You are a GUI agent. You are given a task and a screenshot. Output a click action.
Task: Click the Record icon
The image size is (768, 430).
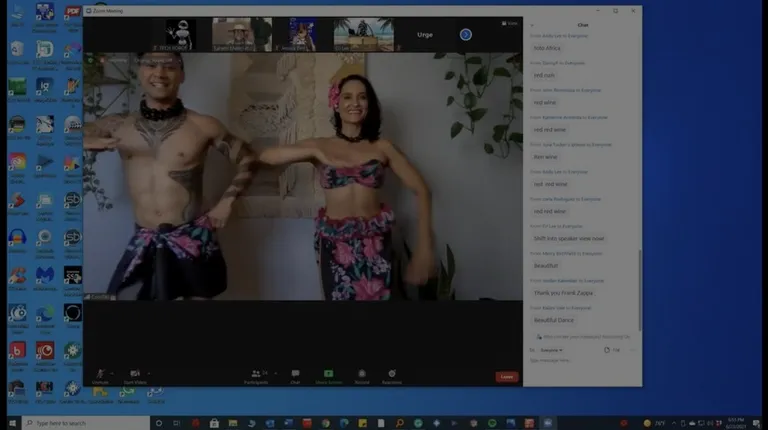pyautogui.click(x=362, y=374)
